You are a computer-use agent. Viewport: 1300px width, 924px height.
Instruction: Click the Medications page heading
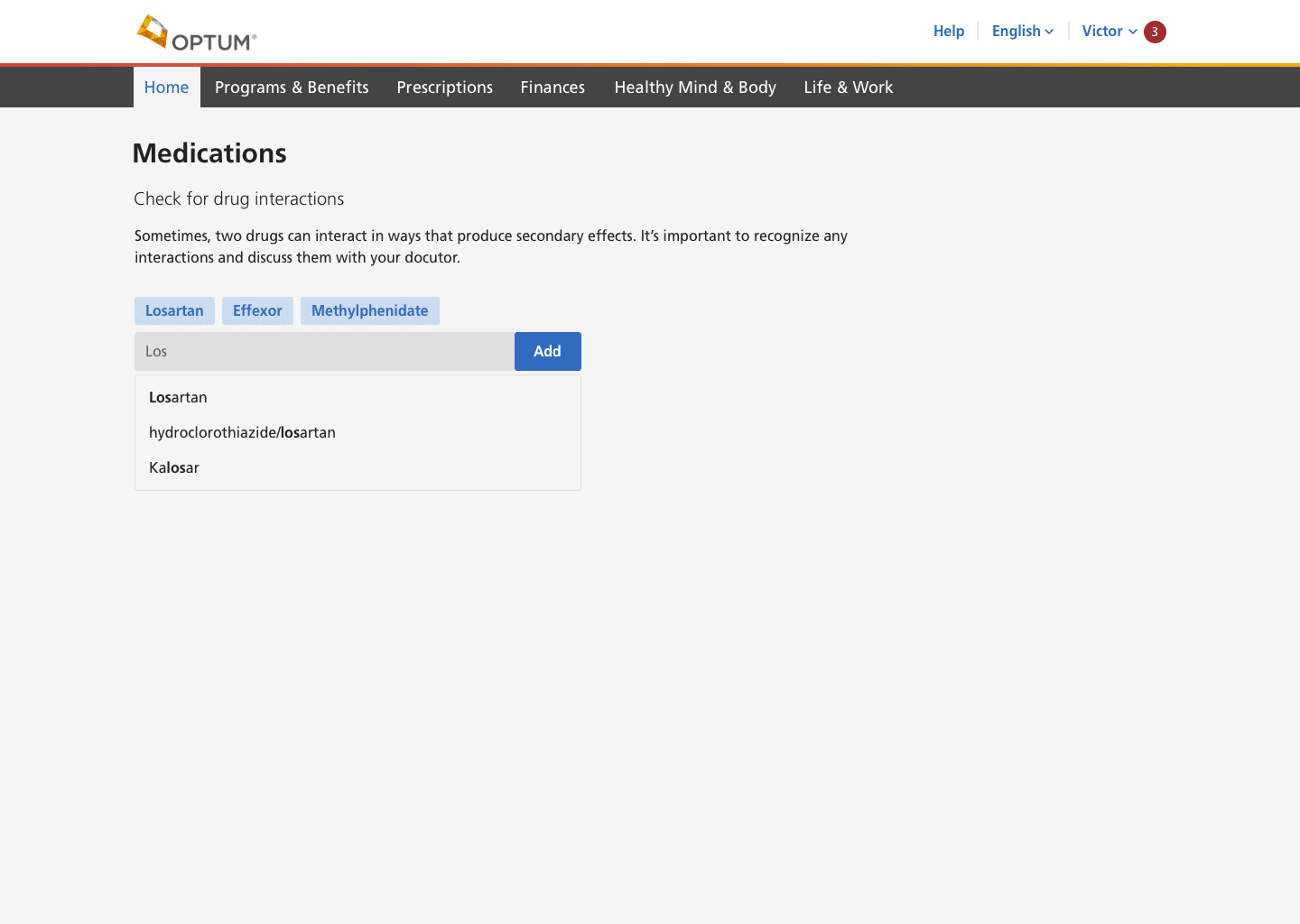point(209,153)
